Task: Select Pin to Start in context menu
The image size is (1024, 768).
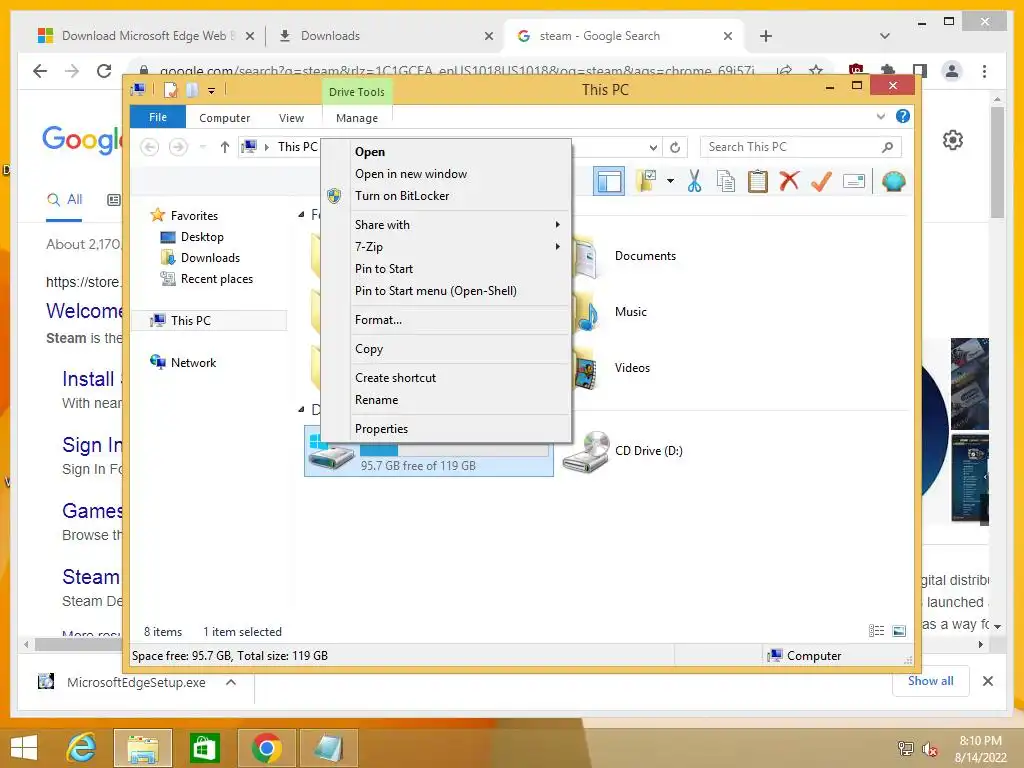Action: click(446, 269)
